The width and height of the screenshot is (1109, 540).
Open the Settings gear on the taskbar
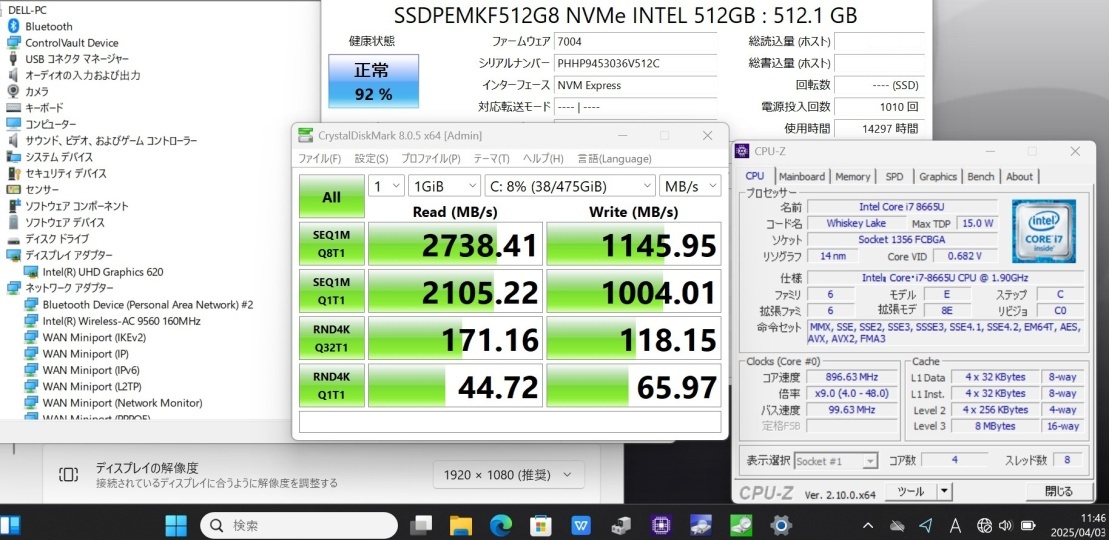[781, 525]
